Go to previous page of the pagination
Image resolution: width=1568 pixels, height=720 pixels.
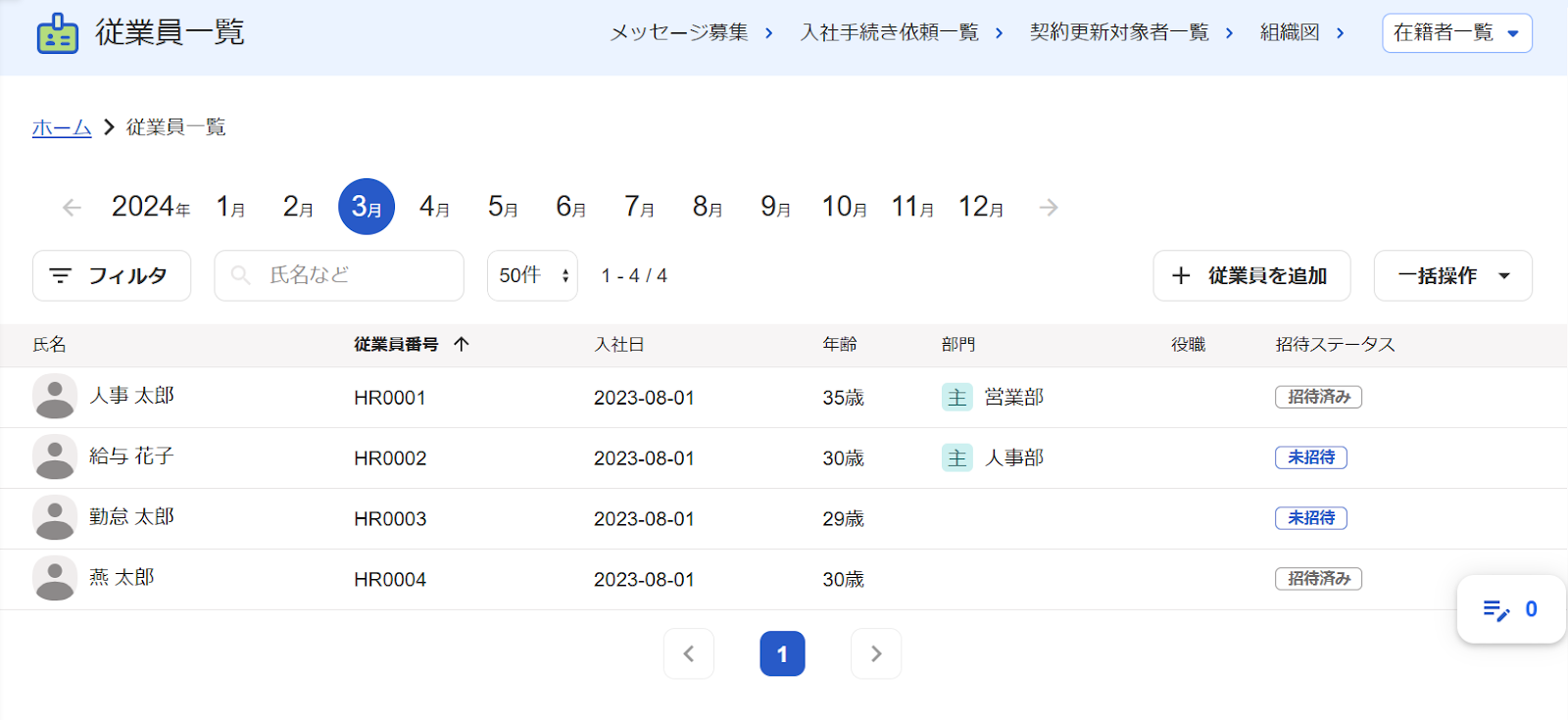tap(689, 653)
